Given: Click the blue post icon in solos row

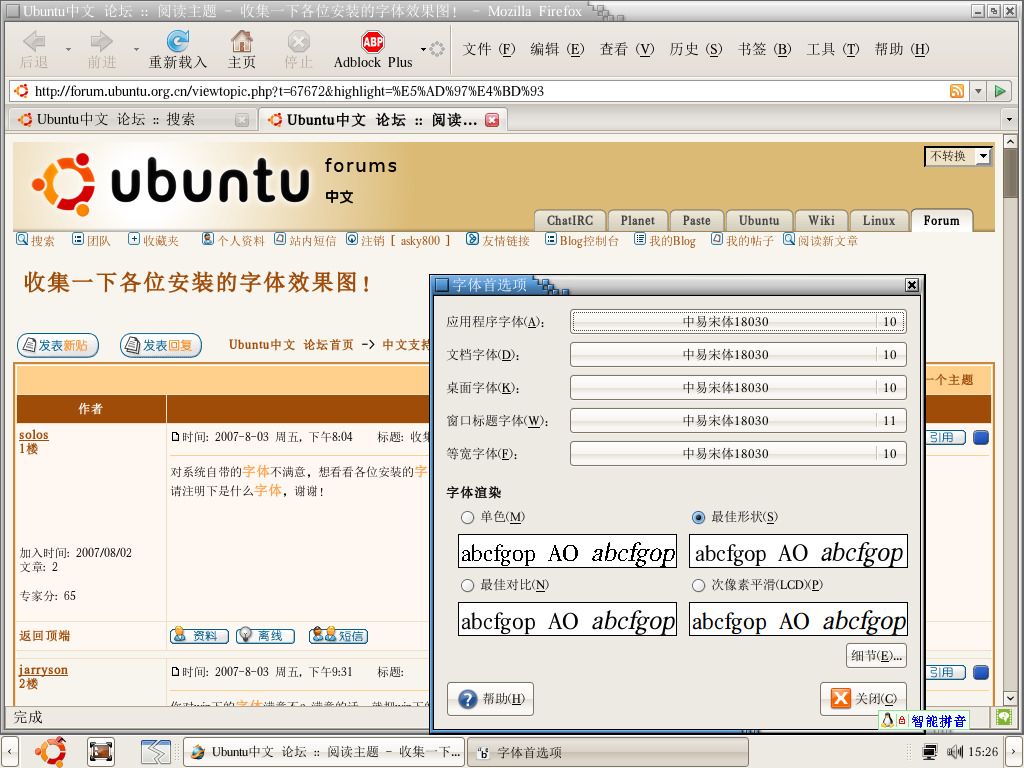Looking at the screenshot, I should click(x=981, y=438).
